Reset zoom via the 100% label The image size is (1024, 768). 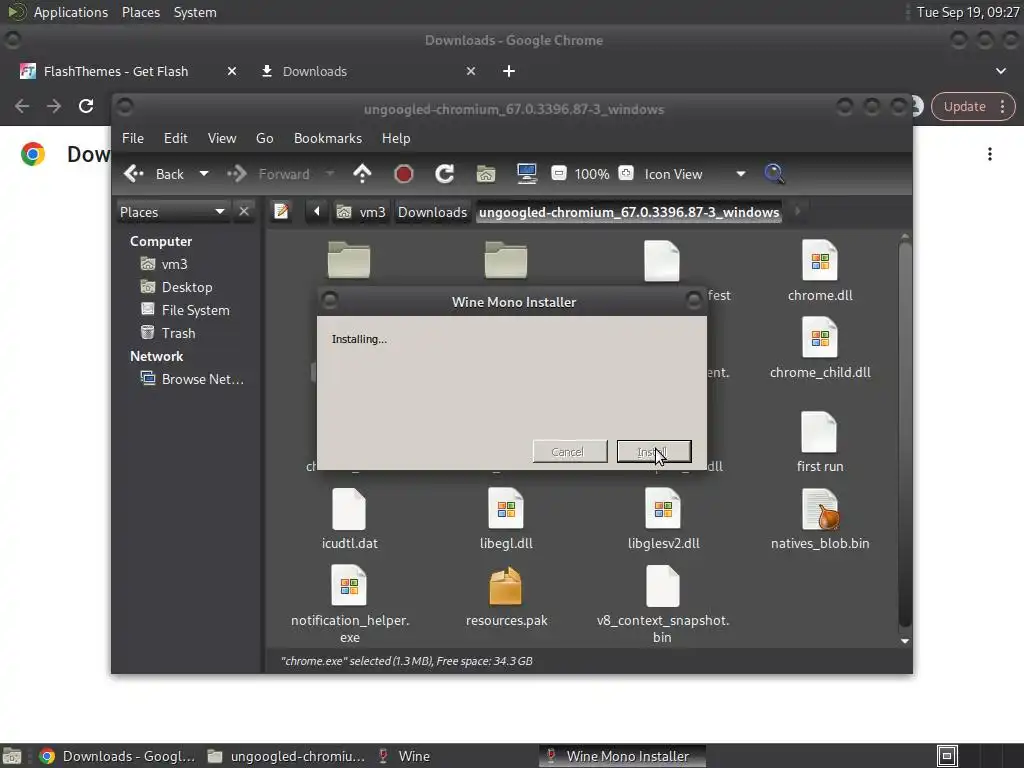tap(592, 174)
